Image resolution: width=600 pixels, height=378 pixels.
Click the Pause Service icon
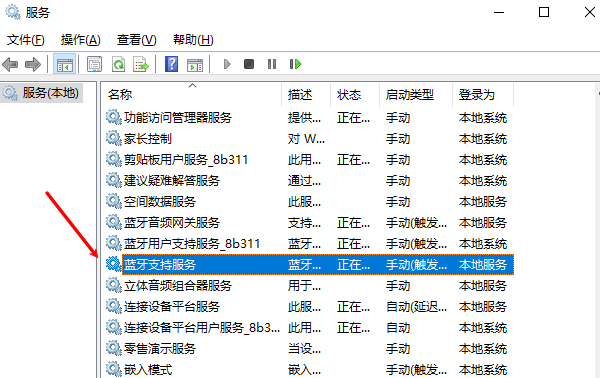point(272,64)
